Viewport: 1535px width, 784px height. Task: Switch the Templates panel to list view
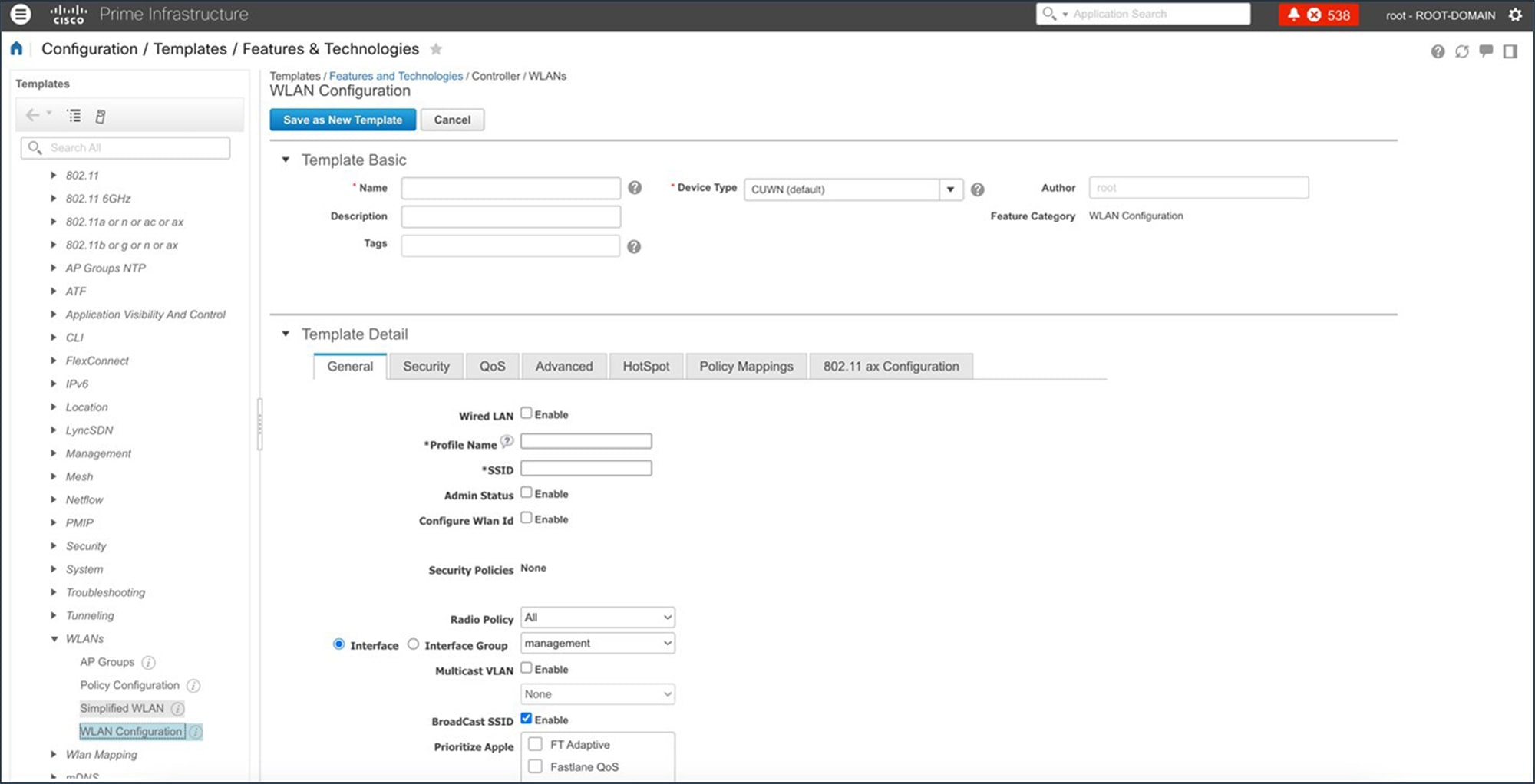[x=74, y=116]
